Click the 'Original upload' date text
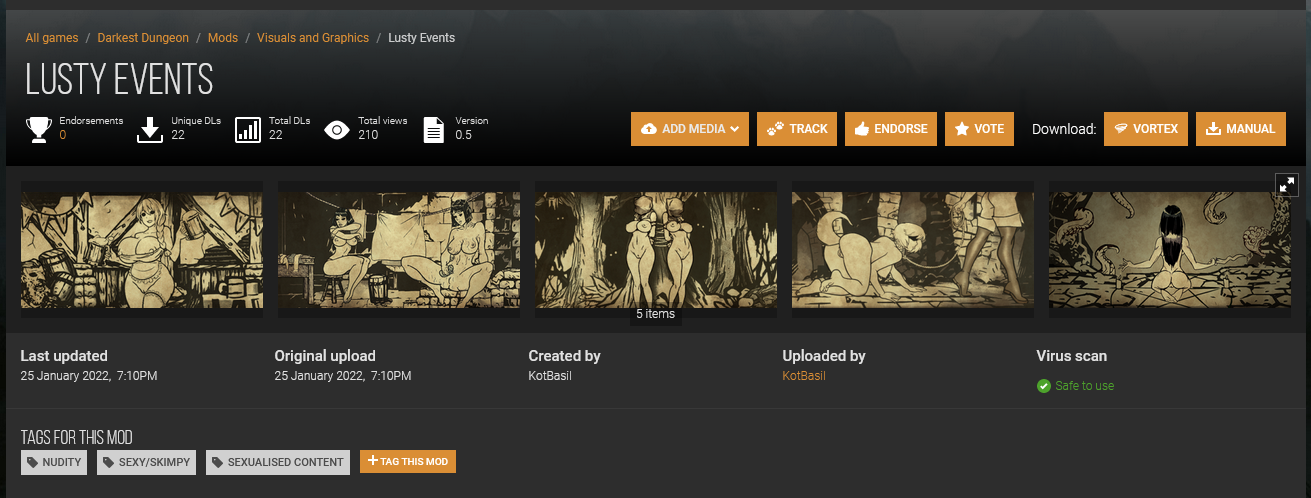The width and height of the screenshot is (1311, 498). [x=343, y=376]
